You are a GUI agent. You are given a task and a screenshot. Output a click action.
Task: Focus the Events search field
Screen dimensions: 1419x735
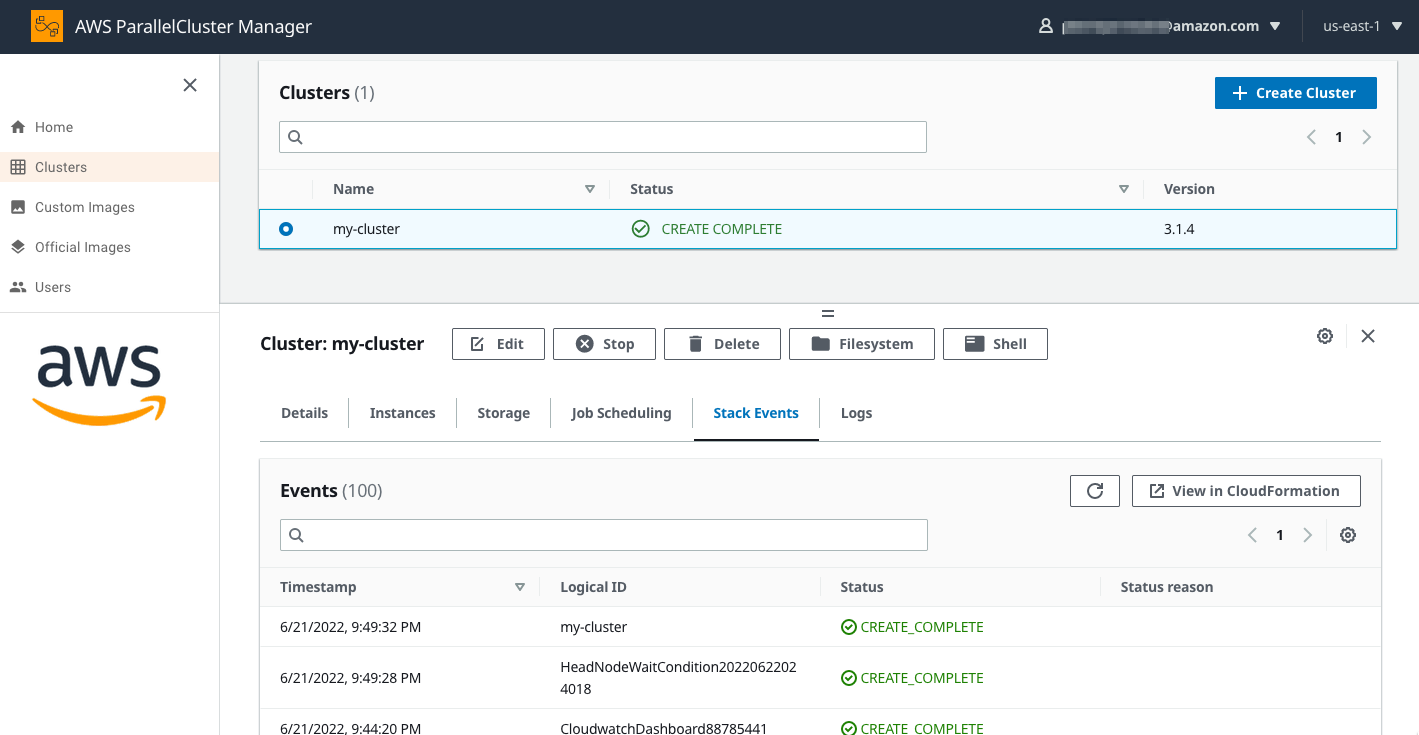pyautogui.click(x=604, y=535)
